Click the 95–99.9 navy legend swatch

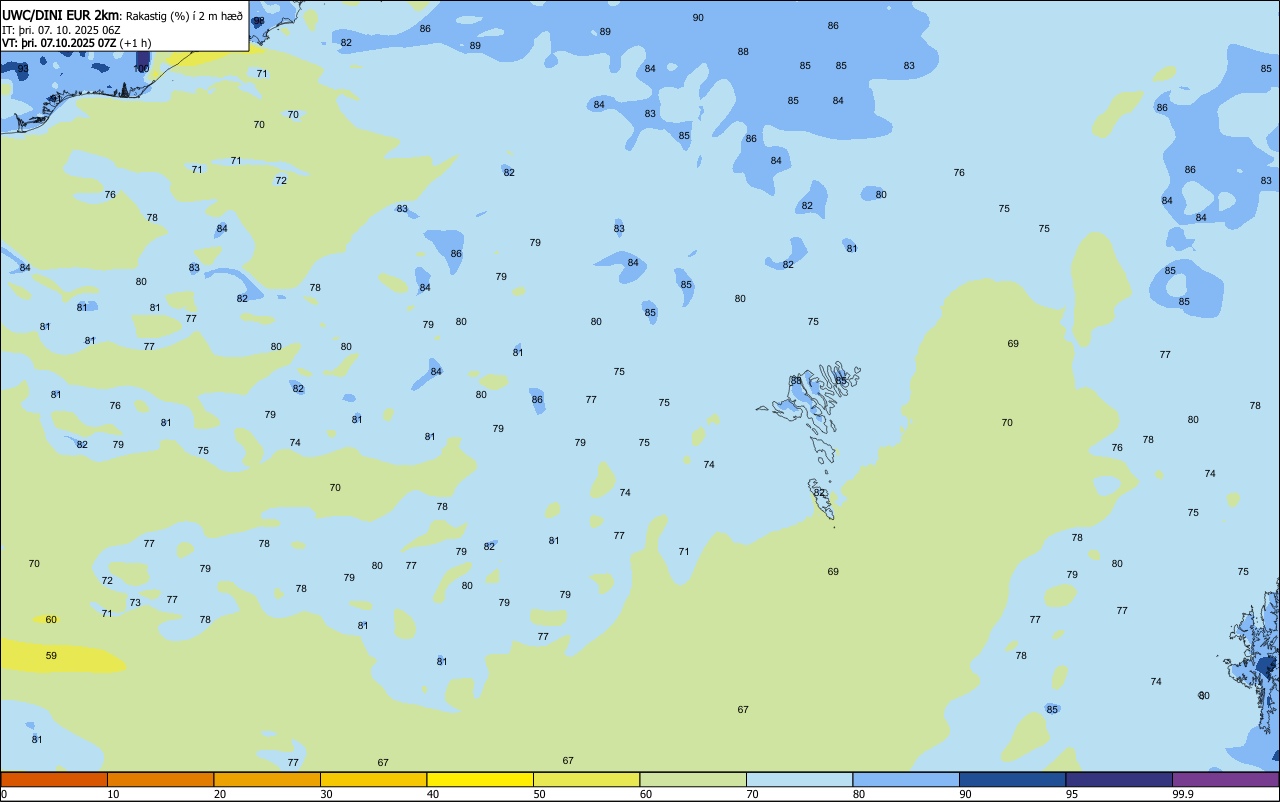point(1119,779)
